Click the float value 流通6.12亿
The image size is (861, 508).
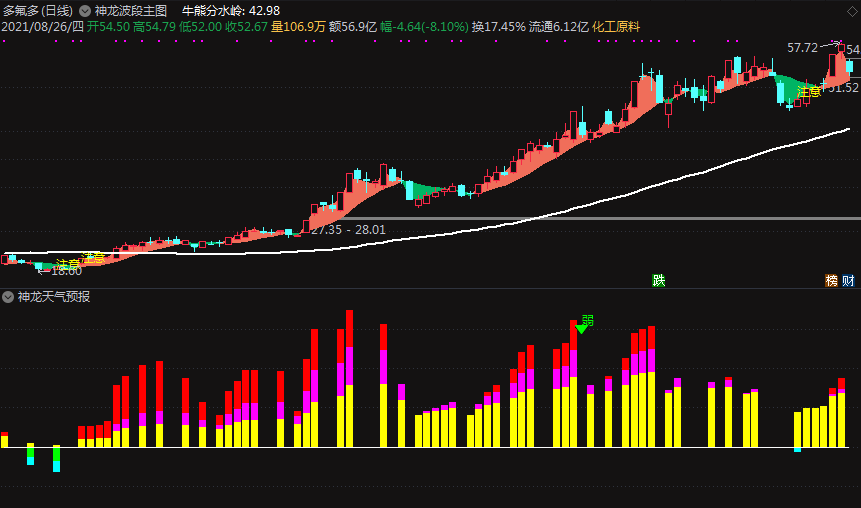pos(558,27)
